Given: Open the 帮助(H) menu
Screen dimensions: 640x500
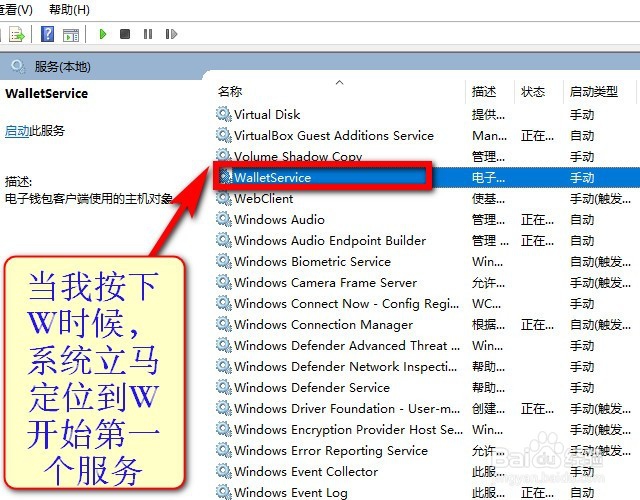Looking at the screenshot, I should click(69, 9).
